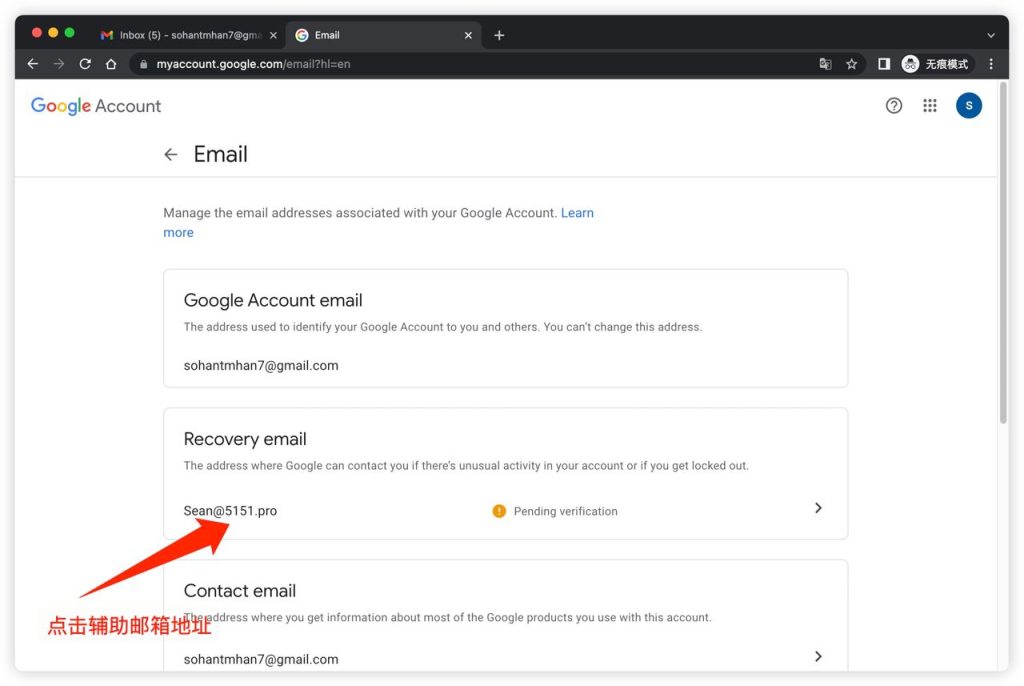Screen dimensions: 1024x686
Task: Switch to the Gmail Inbox tab
Action: coord(185,35)
